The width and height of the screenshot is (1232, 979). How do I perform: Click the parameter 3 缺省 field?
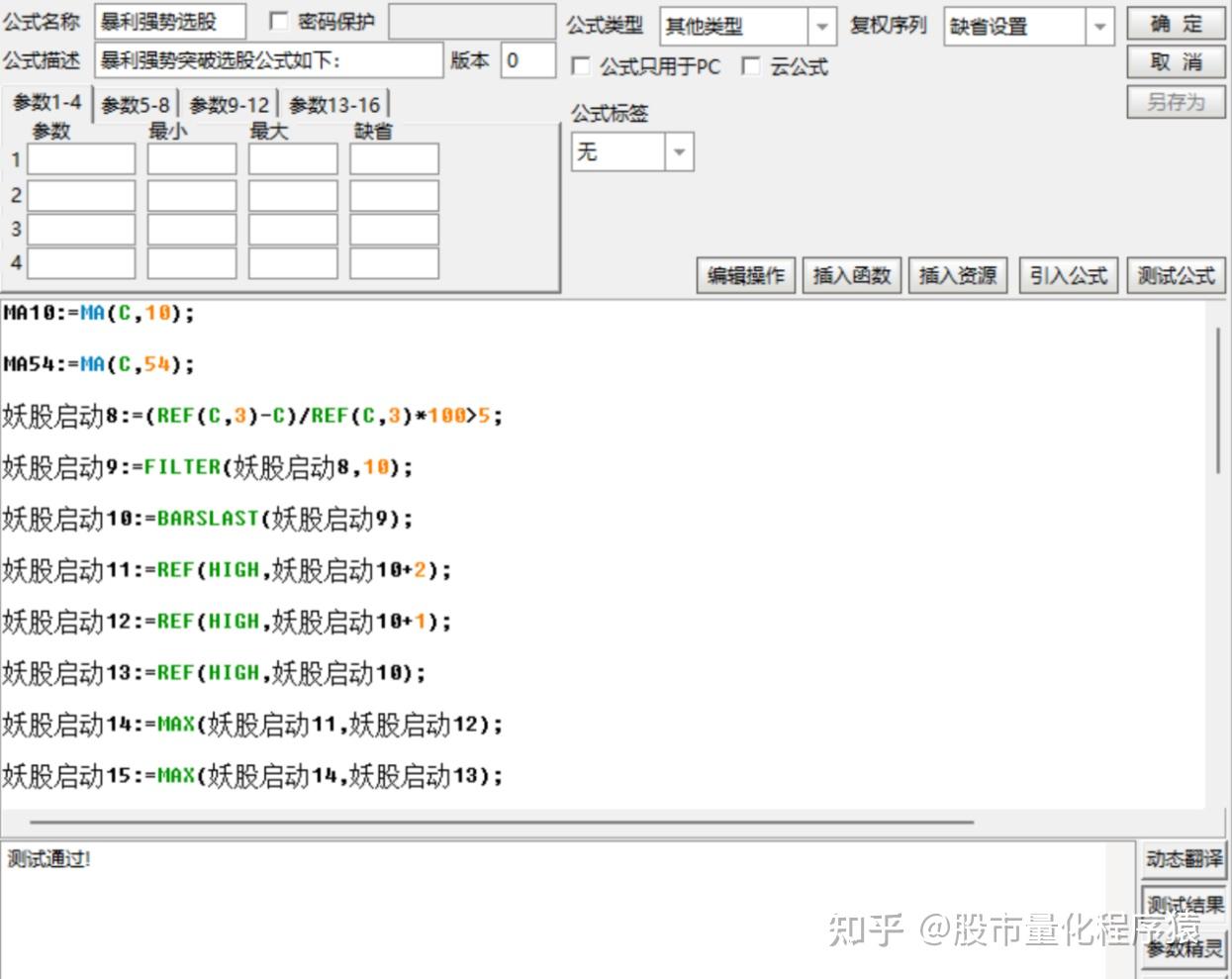(x=394, y=229)
